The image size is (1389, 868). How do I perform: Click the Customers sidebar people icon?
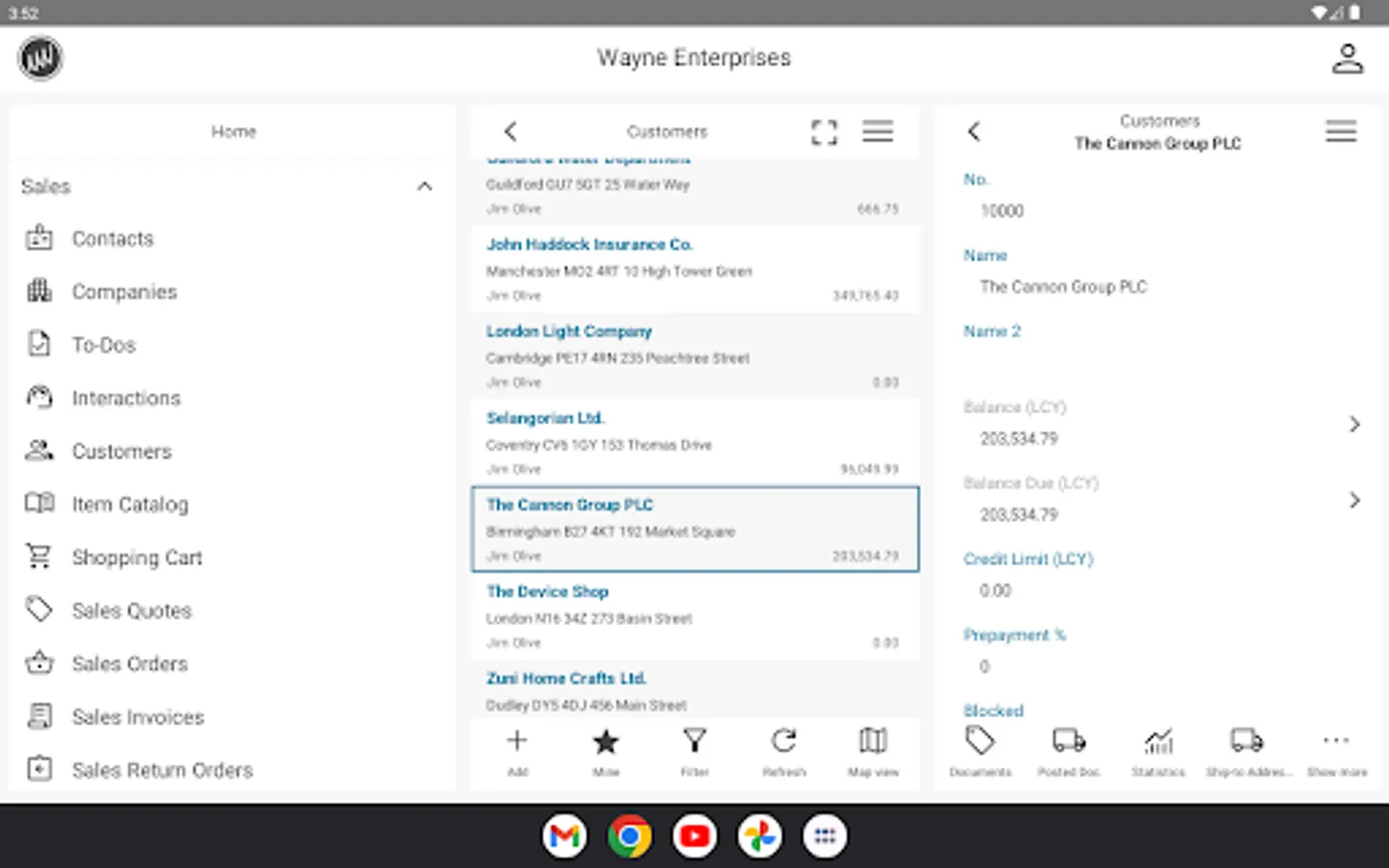(40, 449)
